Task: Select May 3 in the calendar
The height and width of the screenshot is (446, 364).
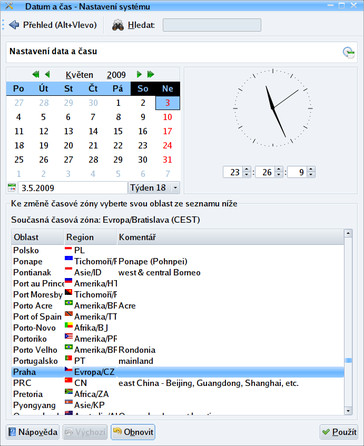Action: pos(167,103)
